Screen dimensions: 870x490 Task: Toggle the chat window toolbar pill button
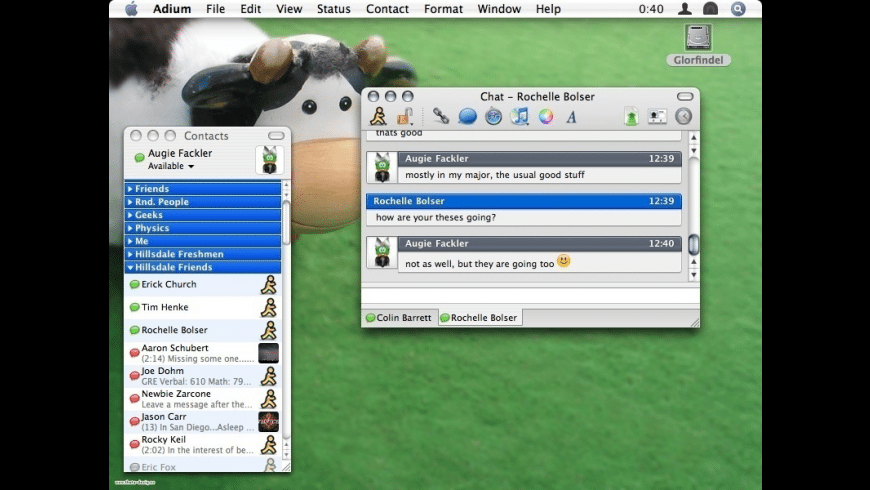[685, 97]
